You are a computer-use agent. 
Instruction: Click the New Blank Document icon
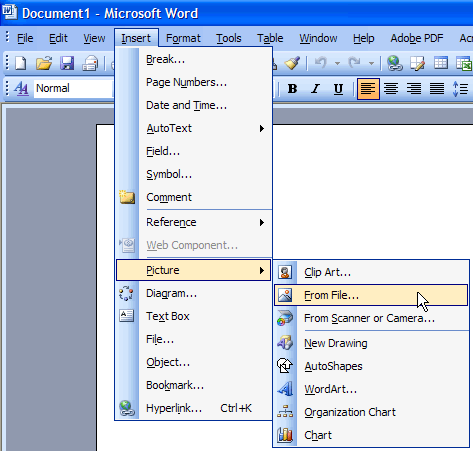point(20,63)
